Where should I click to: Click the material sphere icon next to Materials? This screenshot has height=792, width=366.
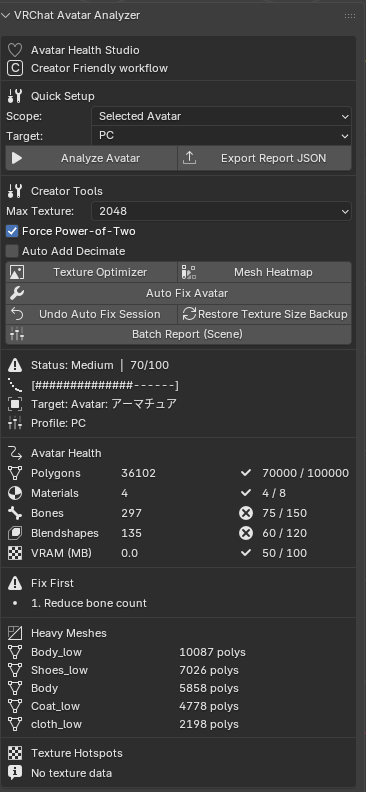click(x=16, y=493)
